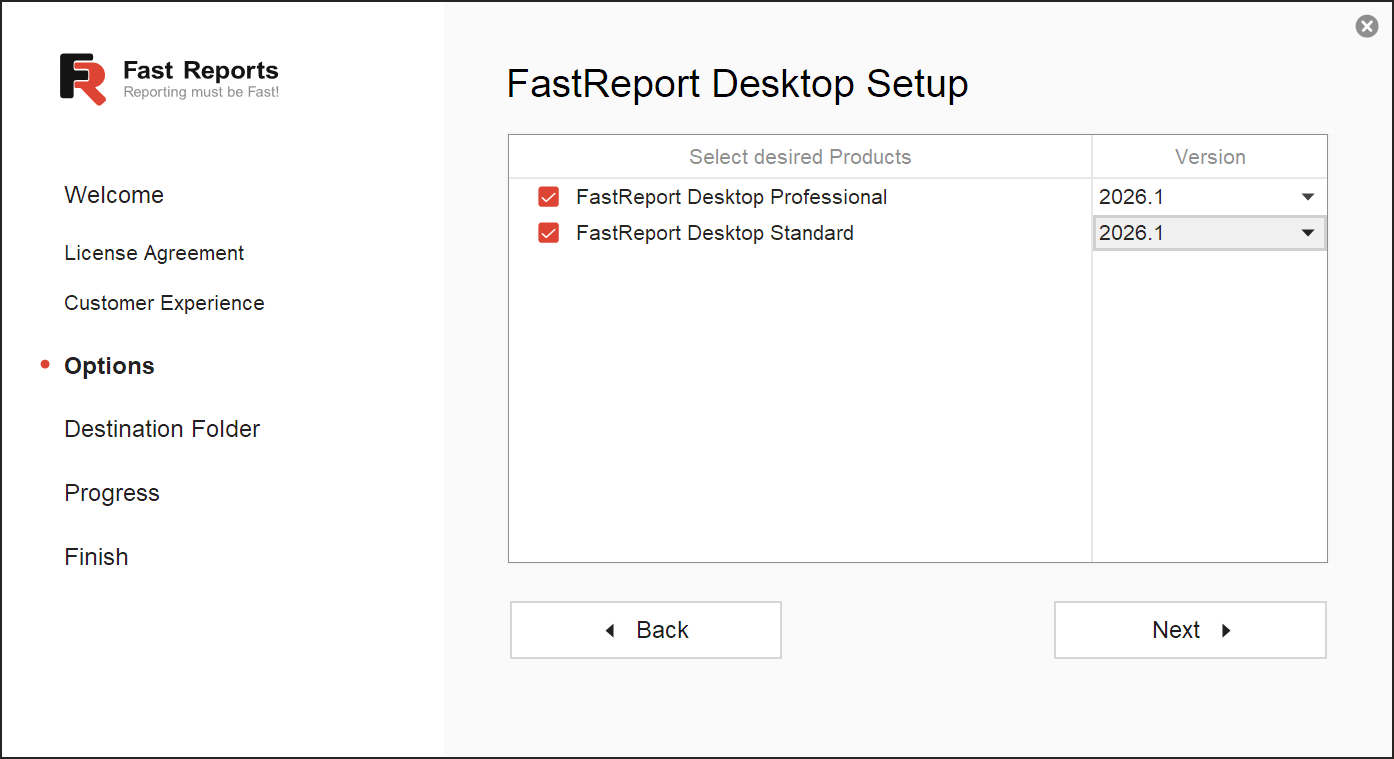The image size is (1394, 759).
Task: Click the Select desired Products column header
Action: [800, 157]
